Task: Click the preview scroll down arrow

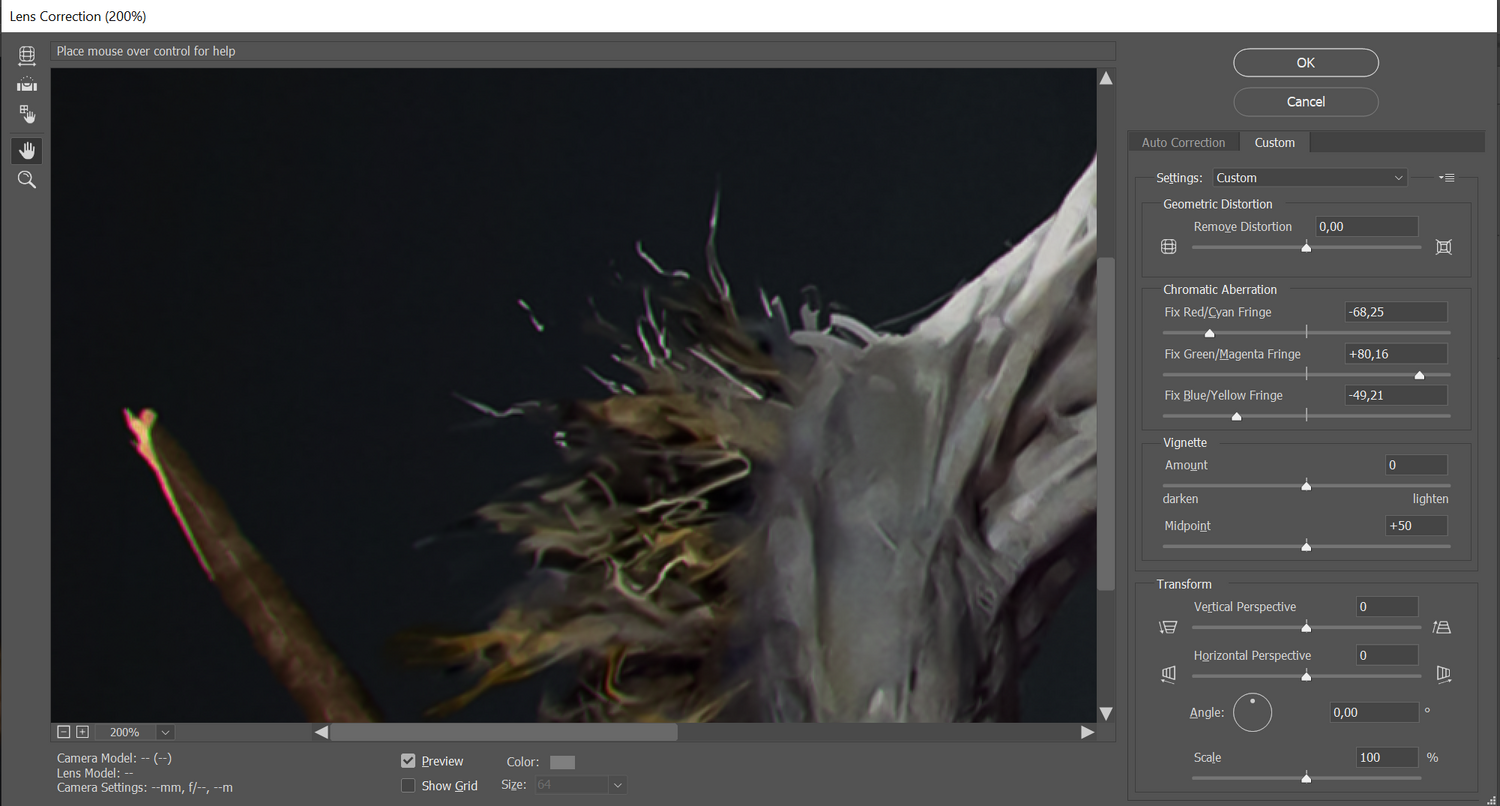Action: [1106, 713]
